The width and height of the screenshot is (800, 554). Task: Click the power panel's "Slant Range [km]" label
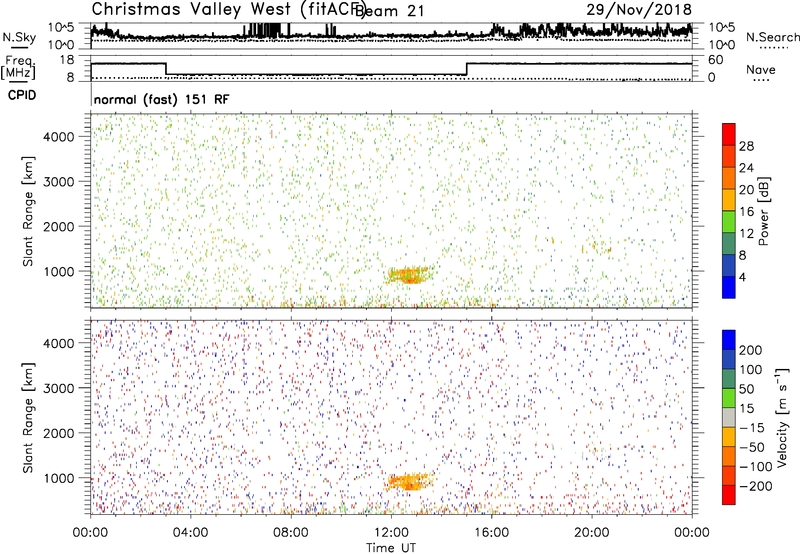click(x=28, y=211)
